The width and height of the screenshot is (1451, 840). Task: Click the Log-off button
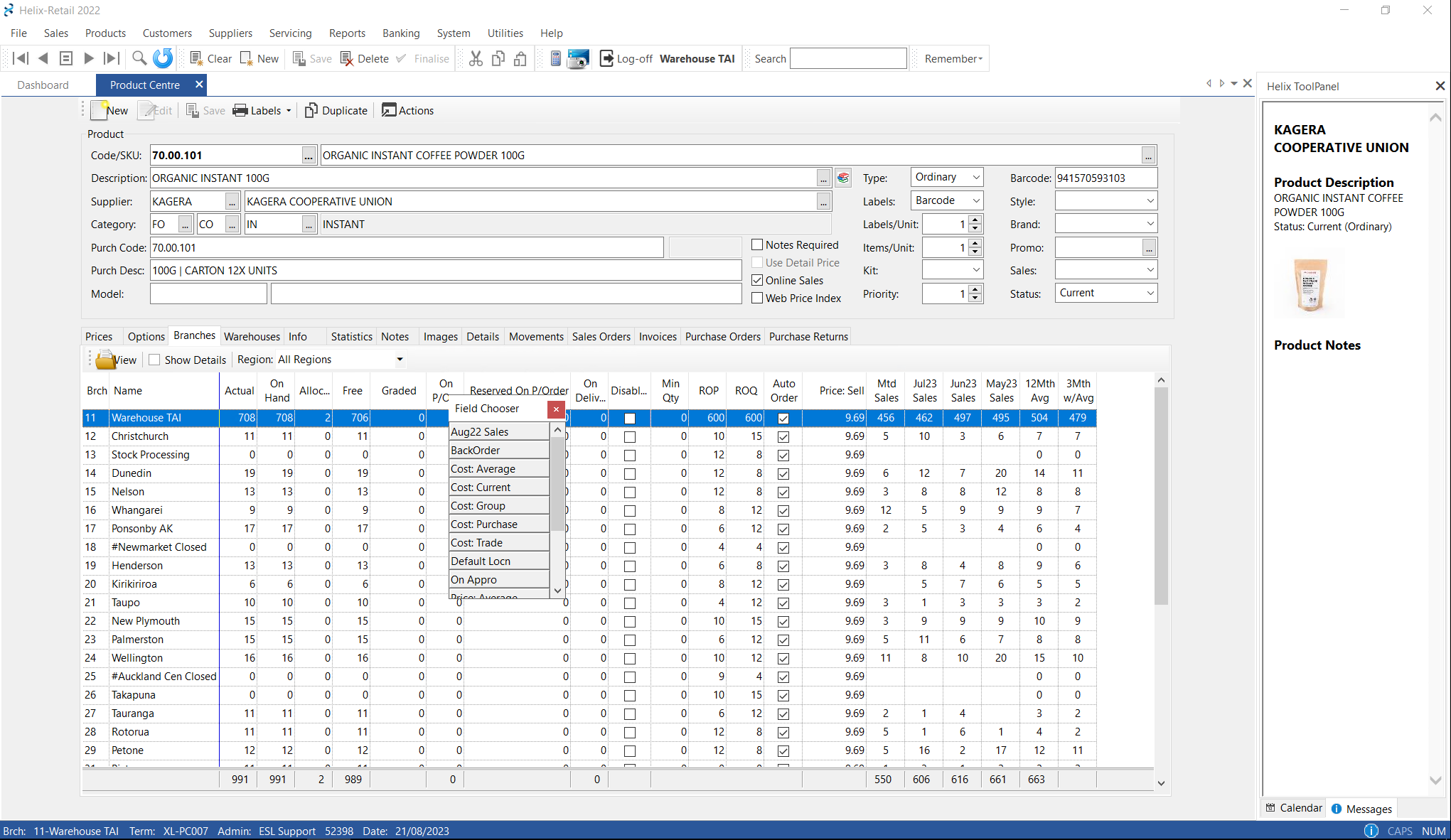click(626, 58)
